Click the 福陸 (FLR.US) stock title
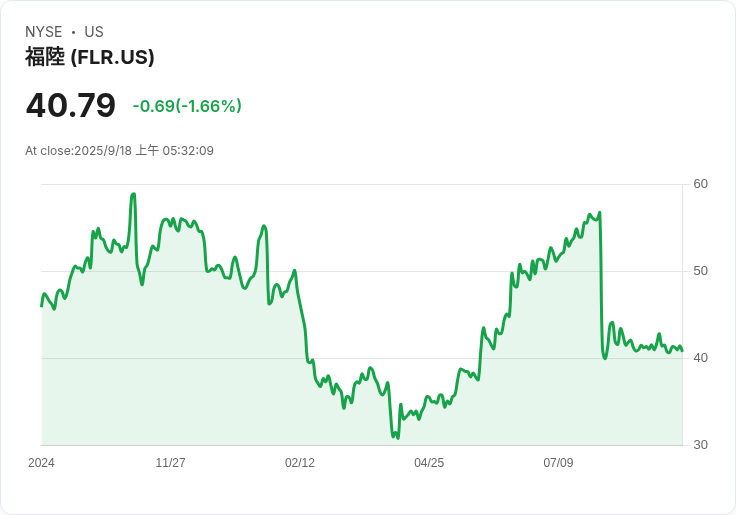 click(x=90, y=58)
